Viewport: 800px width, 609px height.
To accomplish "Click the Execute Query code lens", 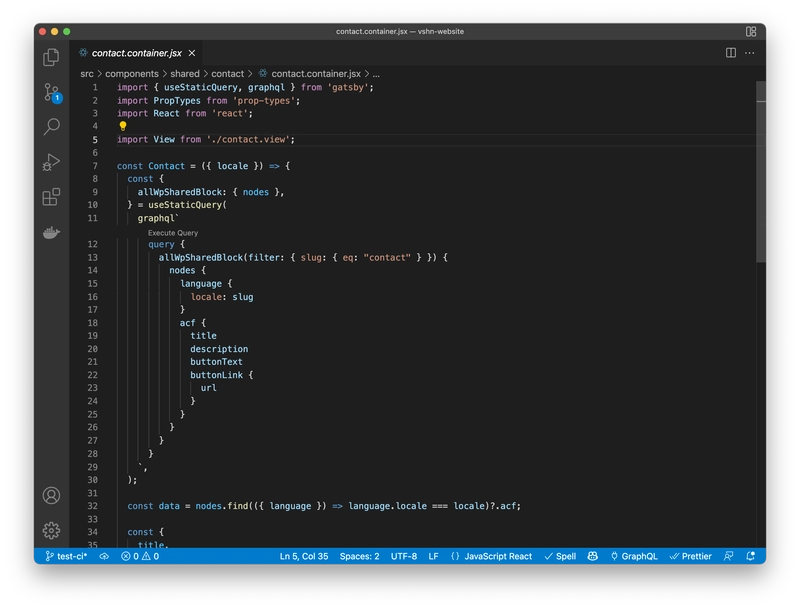I will click(x=173, y=233).
